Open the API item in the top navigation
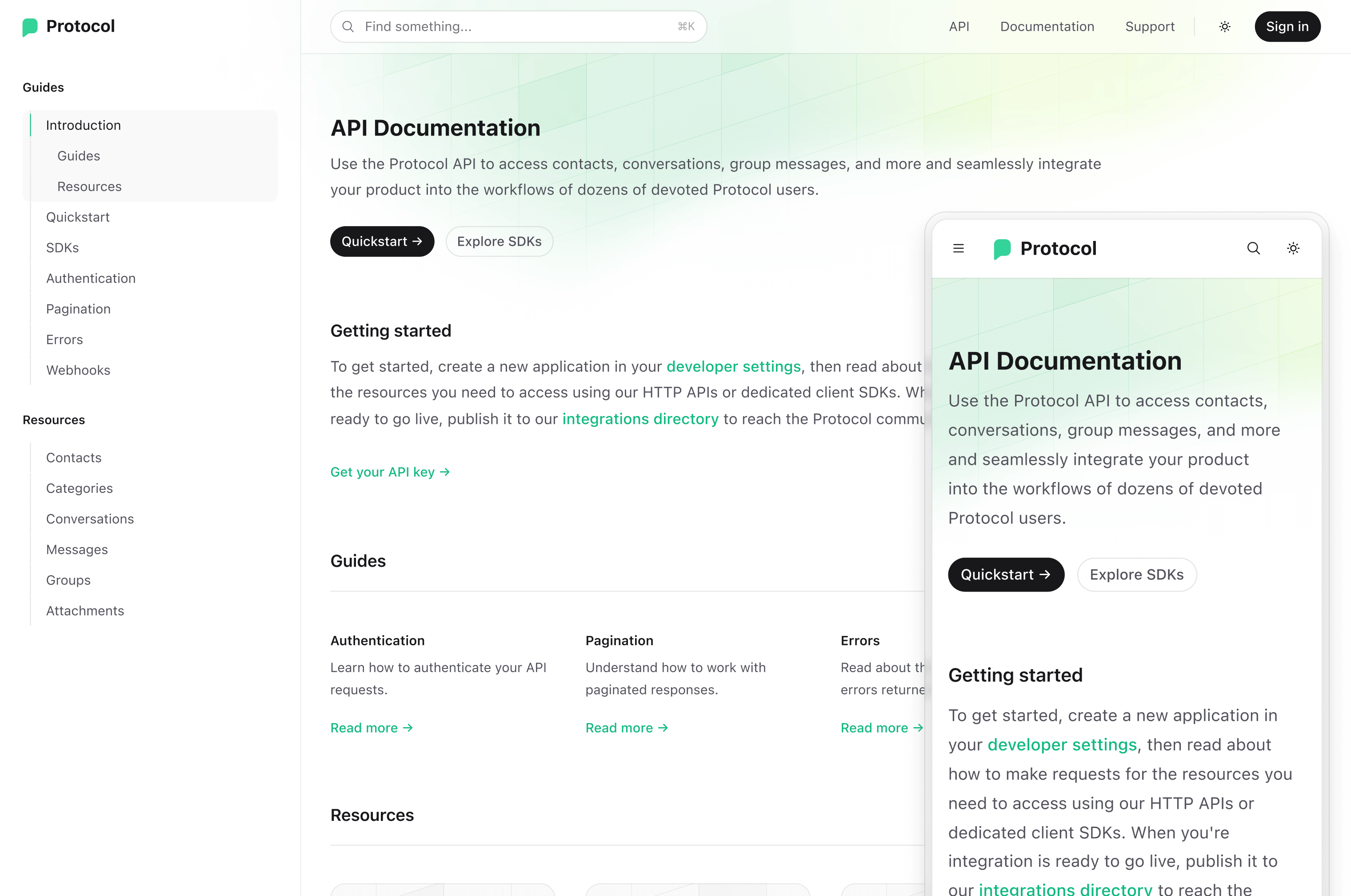 point(959,26)
